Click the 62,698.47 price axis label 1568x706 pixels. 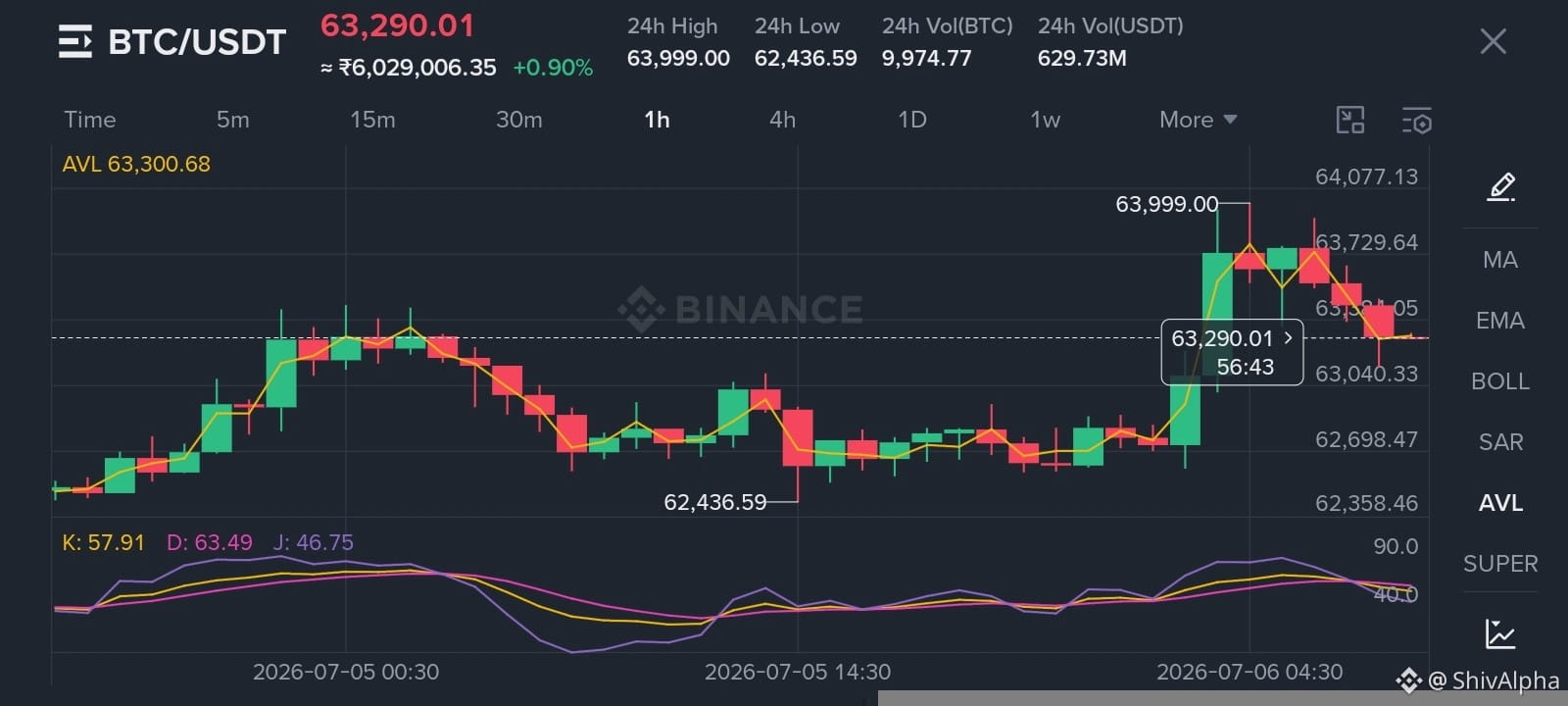1366,439
